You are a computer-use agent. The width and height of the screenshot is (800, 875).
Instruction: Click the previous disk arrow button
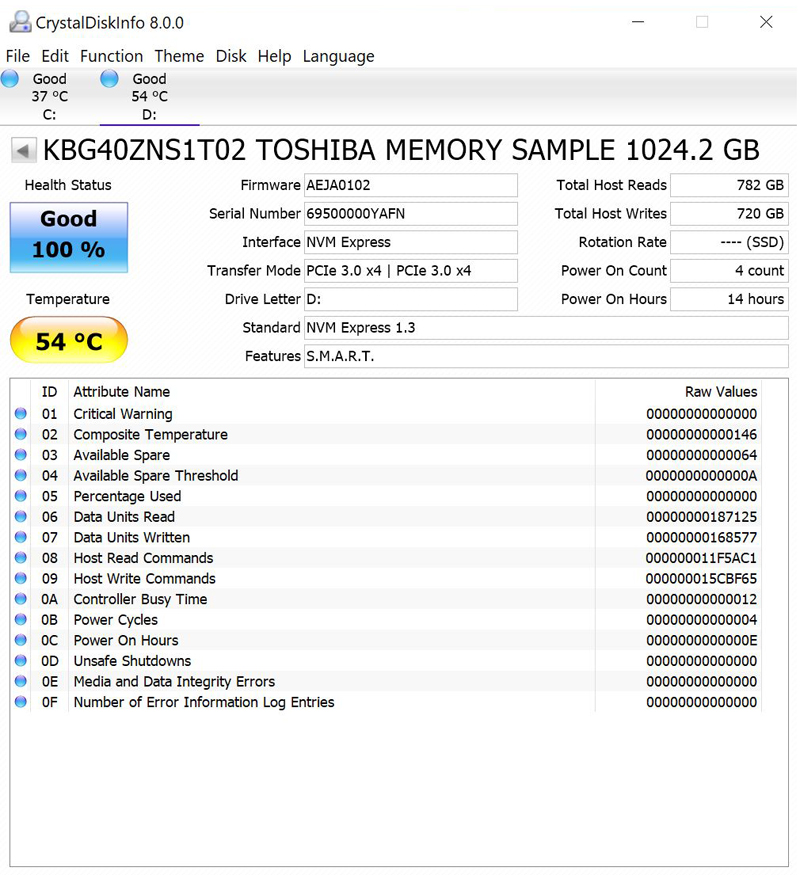point(23,150)
